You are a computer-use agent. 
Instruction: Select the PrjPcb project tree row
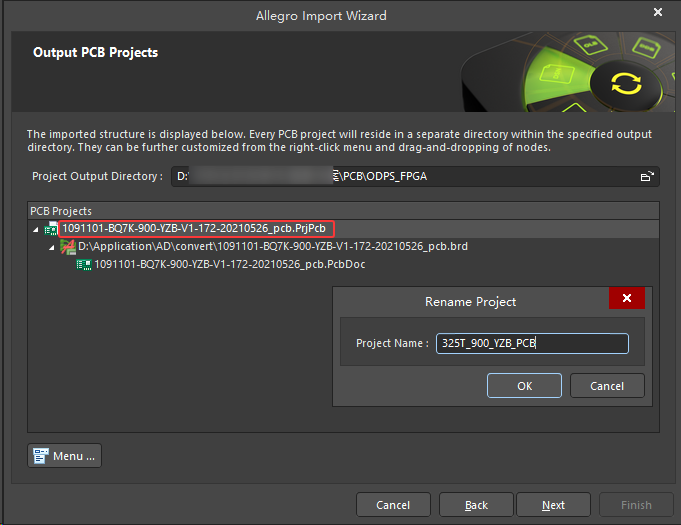pos(343,228)
